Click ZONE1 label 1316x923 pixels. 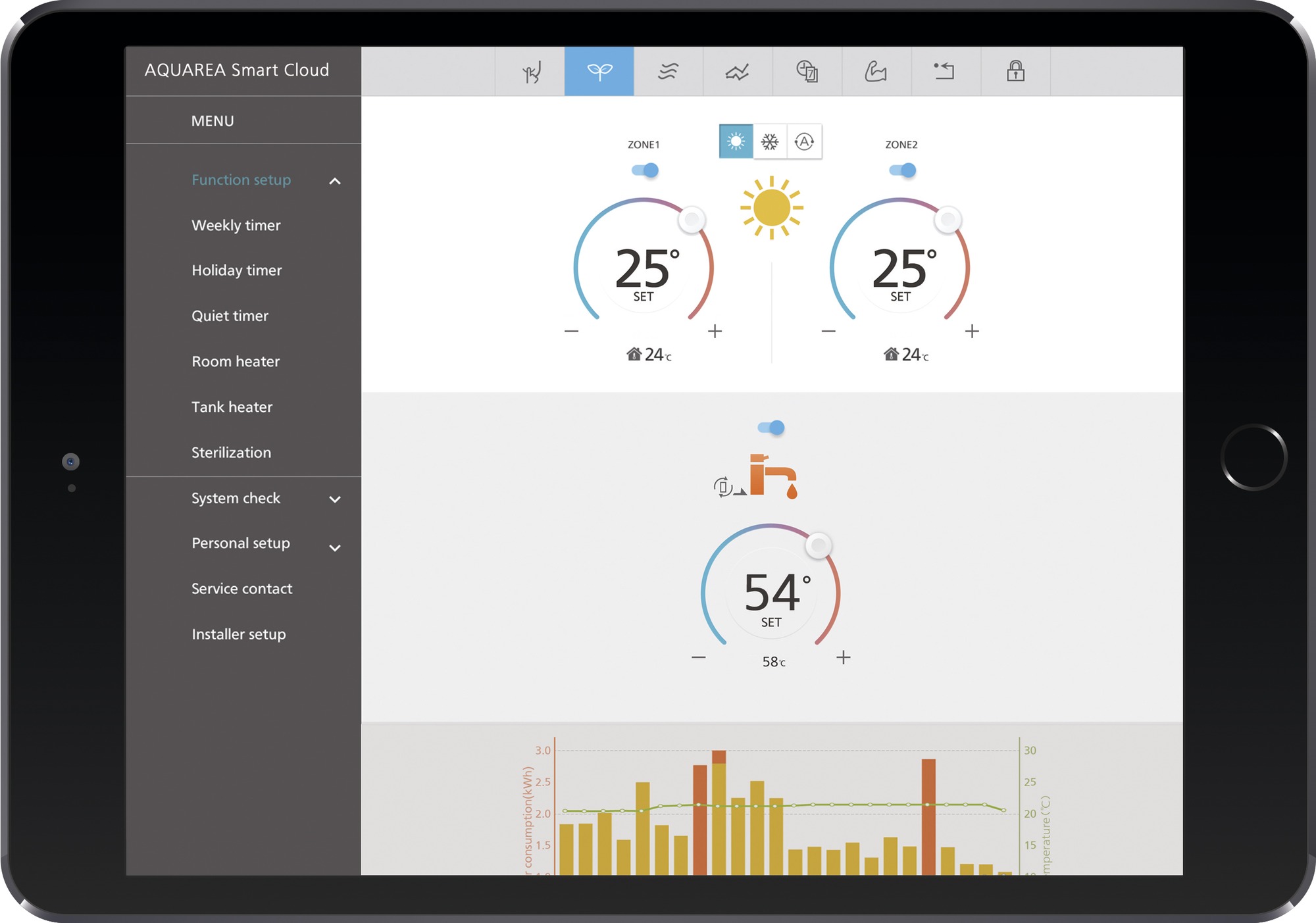[x=644, y=145]
